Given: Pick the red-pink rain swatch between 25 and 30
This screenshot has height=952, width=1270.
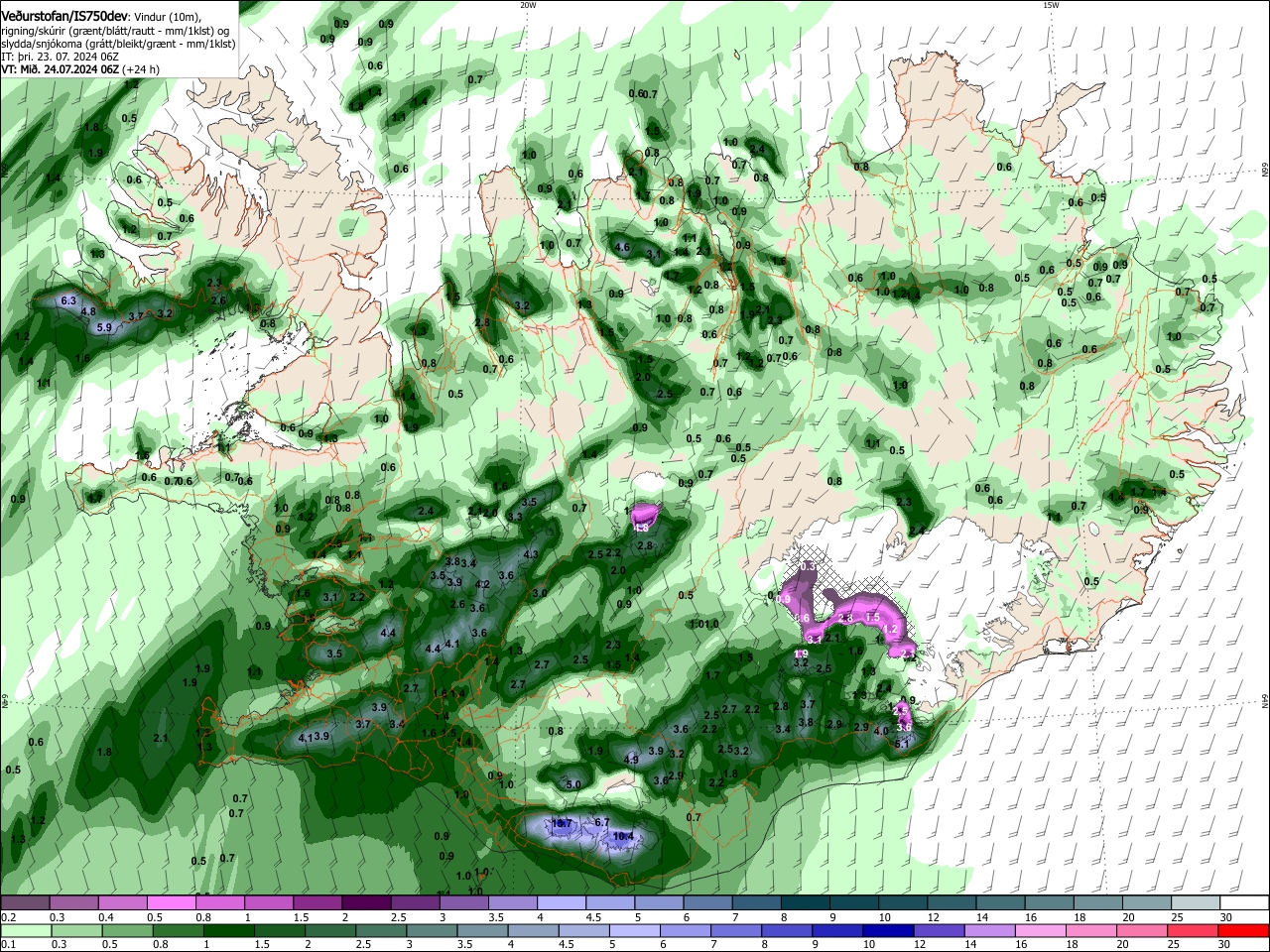Looking at the screenshot, I should click(x=1192, y=930).
